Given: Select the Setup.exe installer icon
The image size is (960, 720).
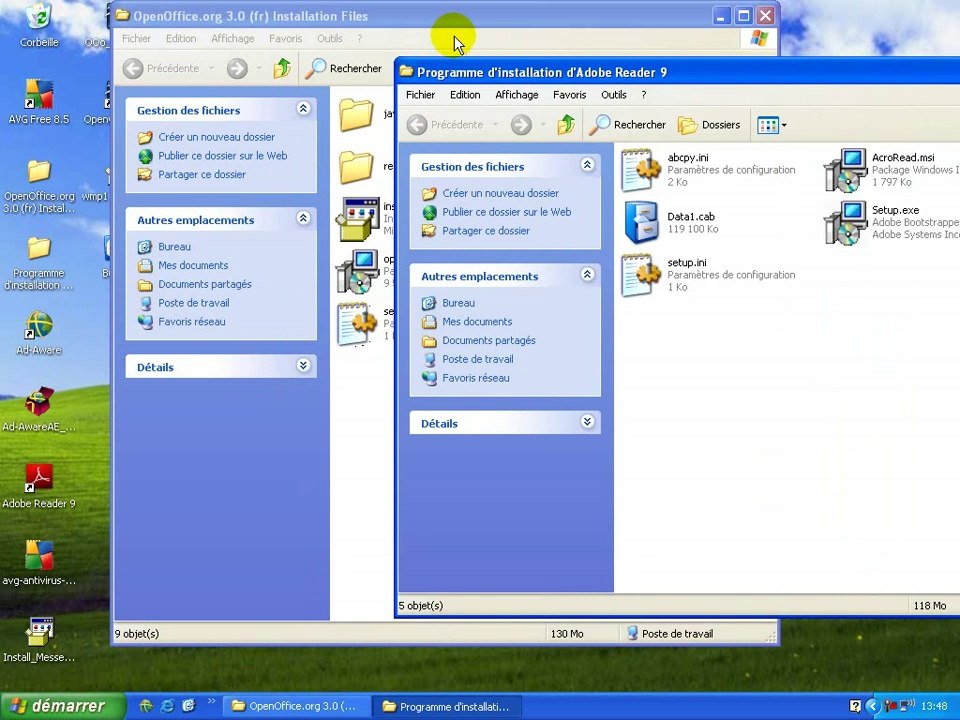Looking at the screenshot, I should point(845,222).
